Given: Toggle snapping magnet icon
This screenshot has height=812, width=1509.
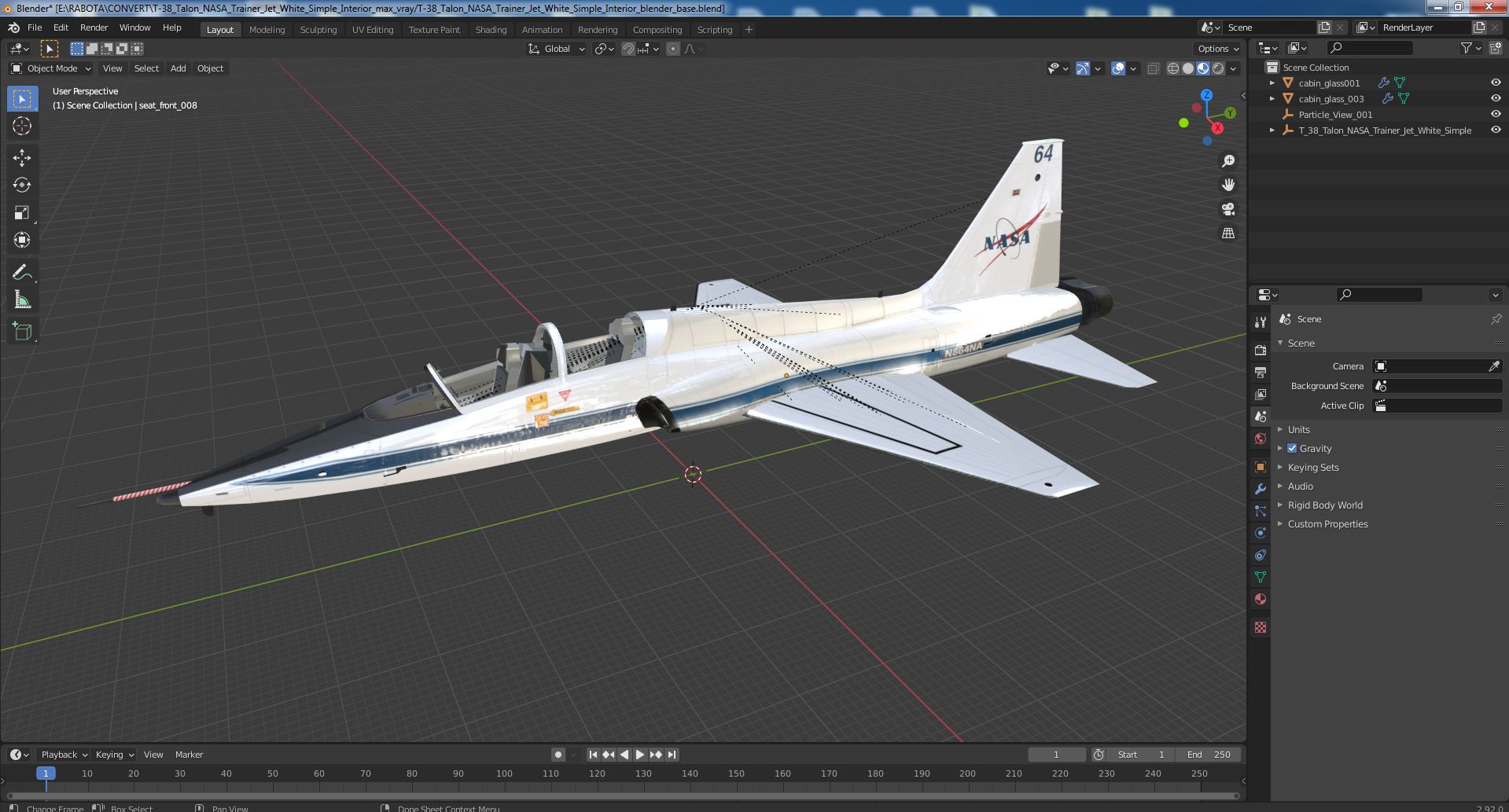Looking at the screenshot, I should tap(628, 49).
